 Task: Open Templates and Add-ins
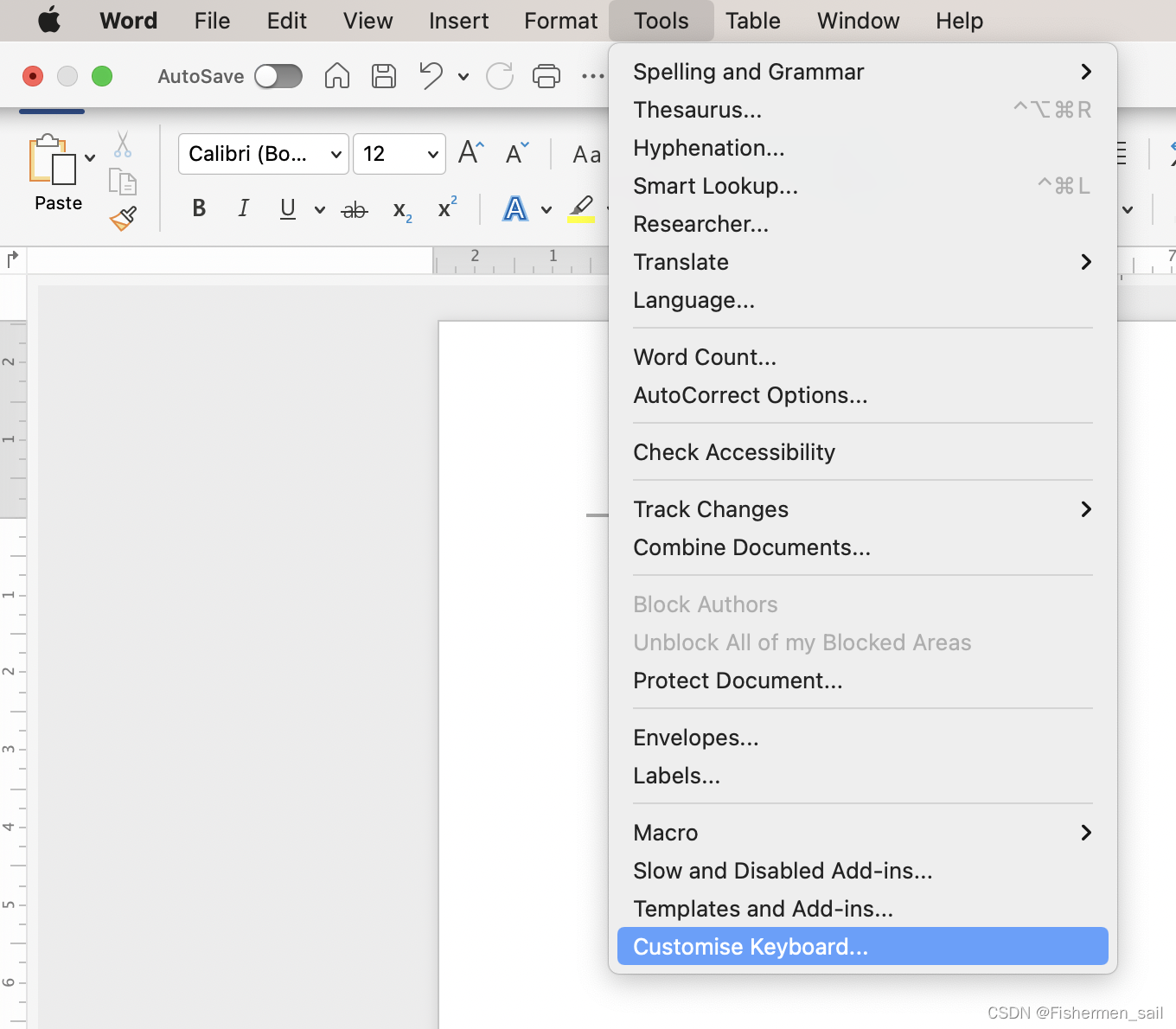pos(863,909)
